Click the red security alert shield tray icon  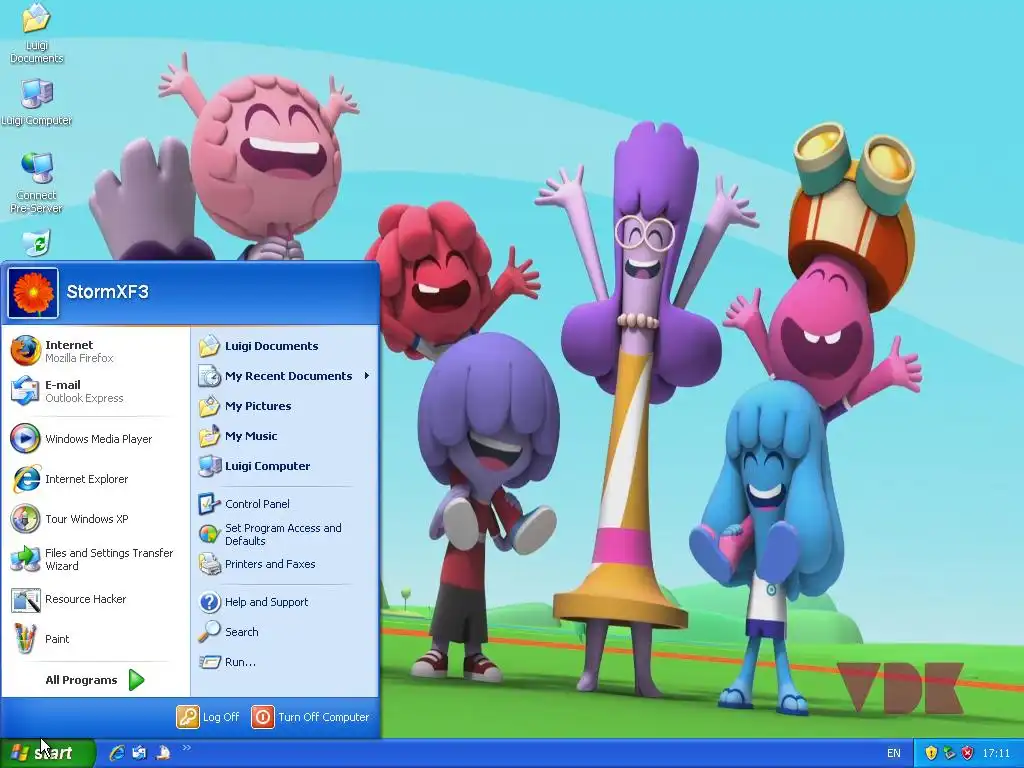tap(967, 753)
